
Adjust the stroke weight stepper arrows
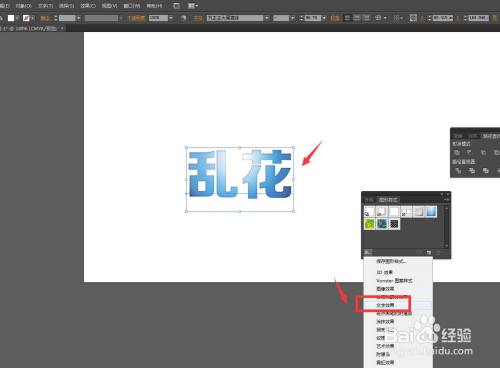click(x=56, y=18)
